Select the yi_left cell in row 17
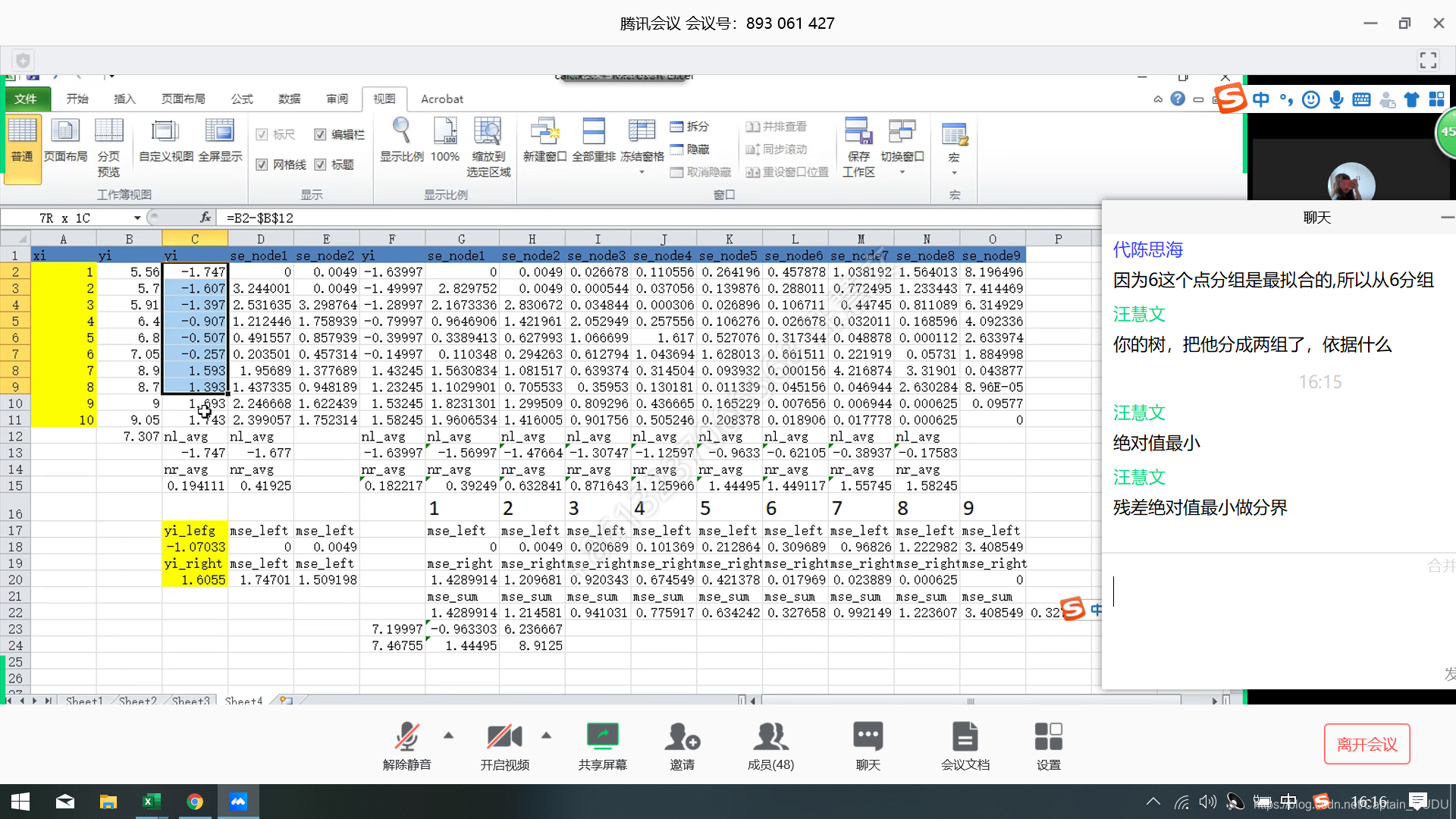The height and width of the screenshot is (819, 1456). (195, 531)
